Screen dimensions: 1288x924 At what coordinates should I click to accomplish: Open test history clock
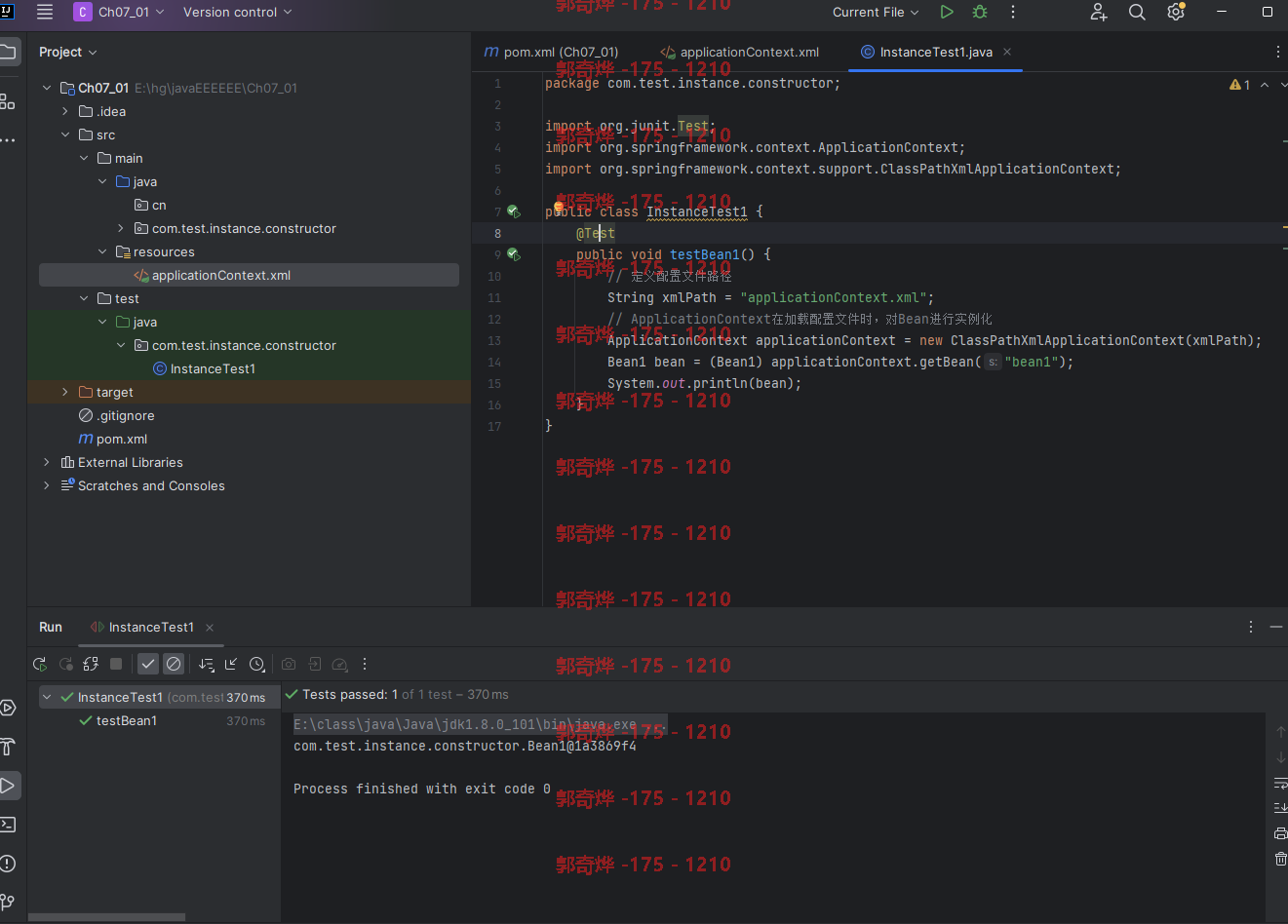tap(257, 664)
